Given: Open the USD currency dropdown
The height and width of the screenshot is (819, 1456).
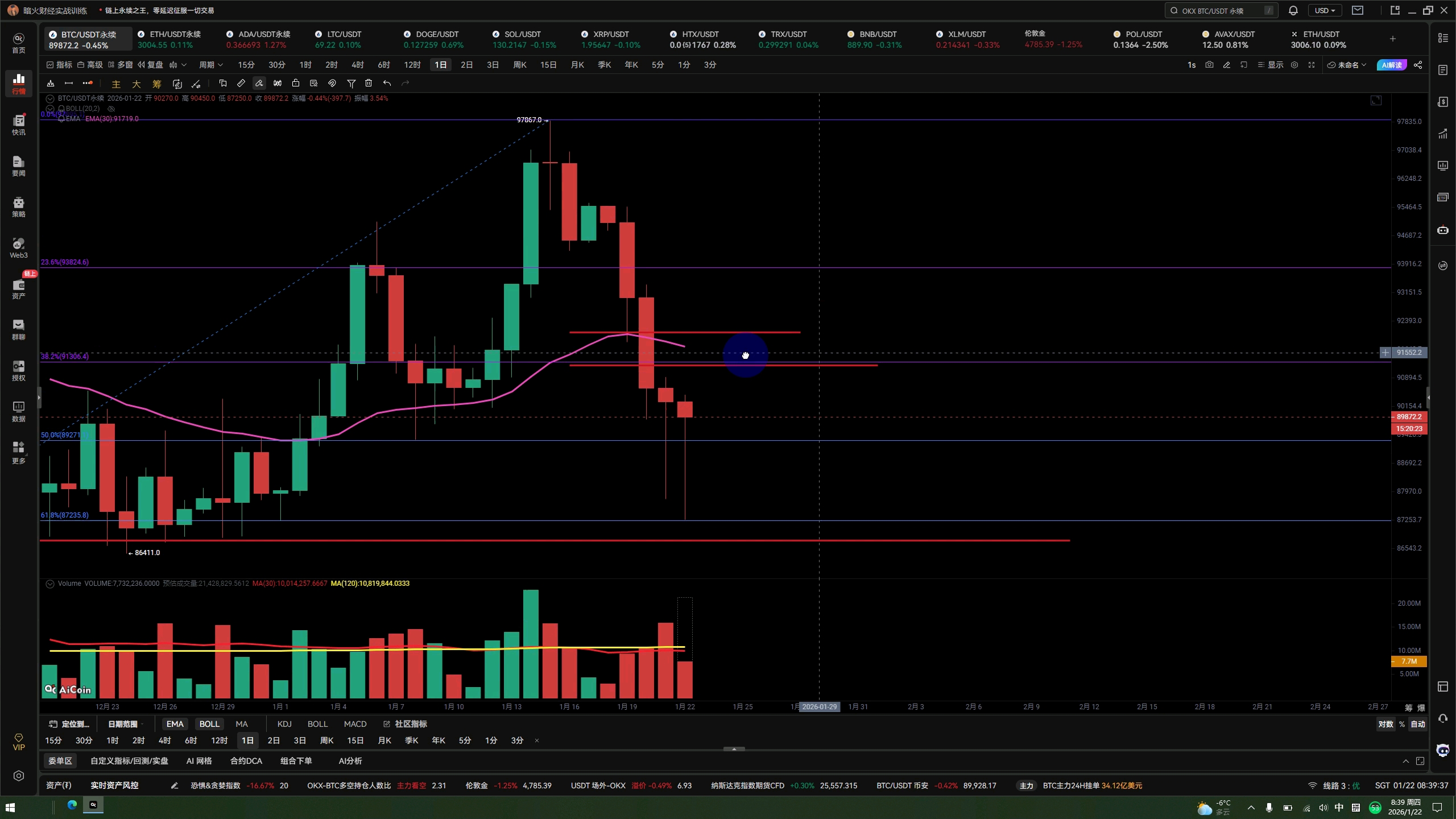Looking at the screenshot, I should 1325,10.
